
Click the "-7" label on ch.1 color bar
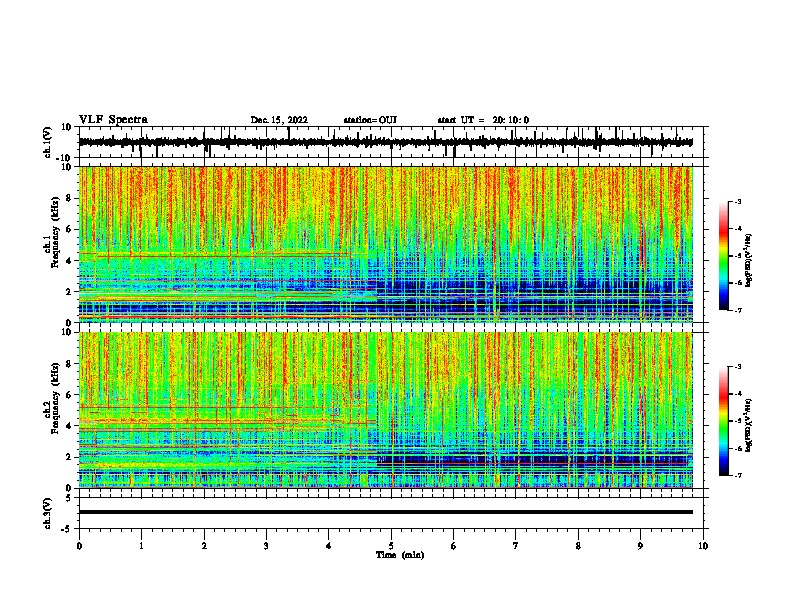pos(738,310)
